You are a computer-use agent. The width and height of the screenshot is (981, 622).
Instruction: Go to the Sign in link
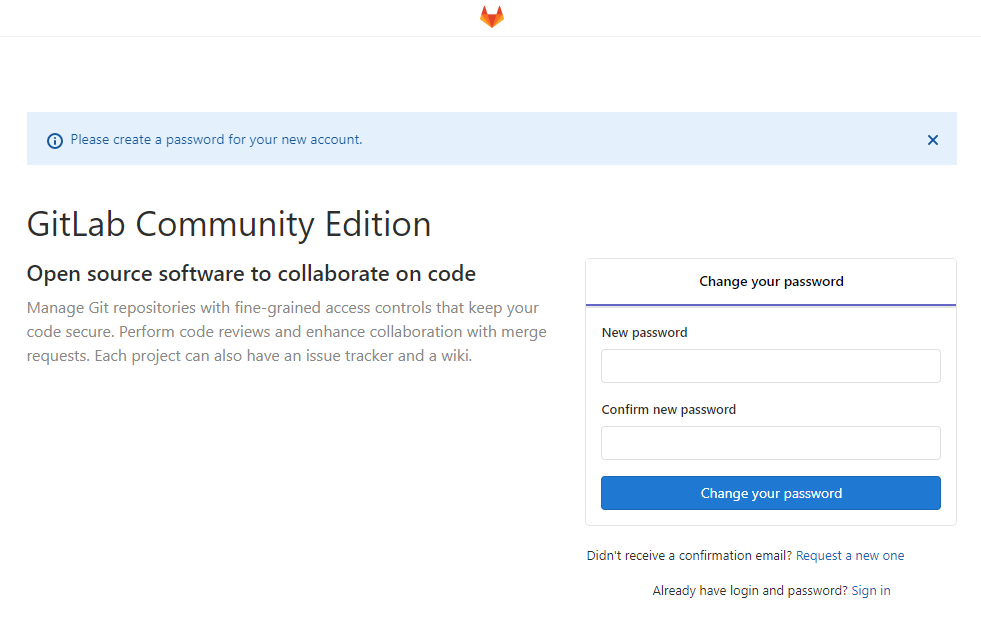pyautogui.click(x=871, y=591)
